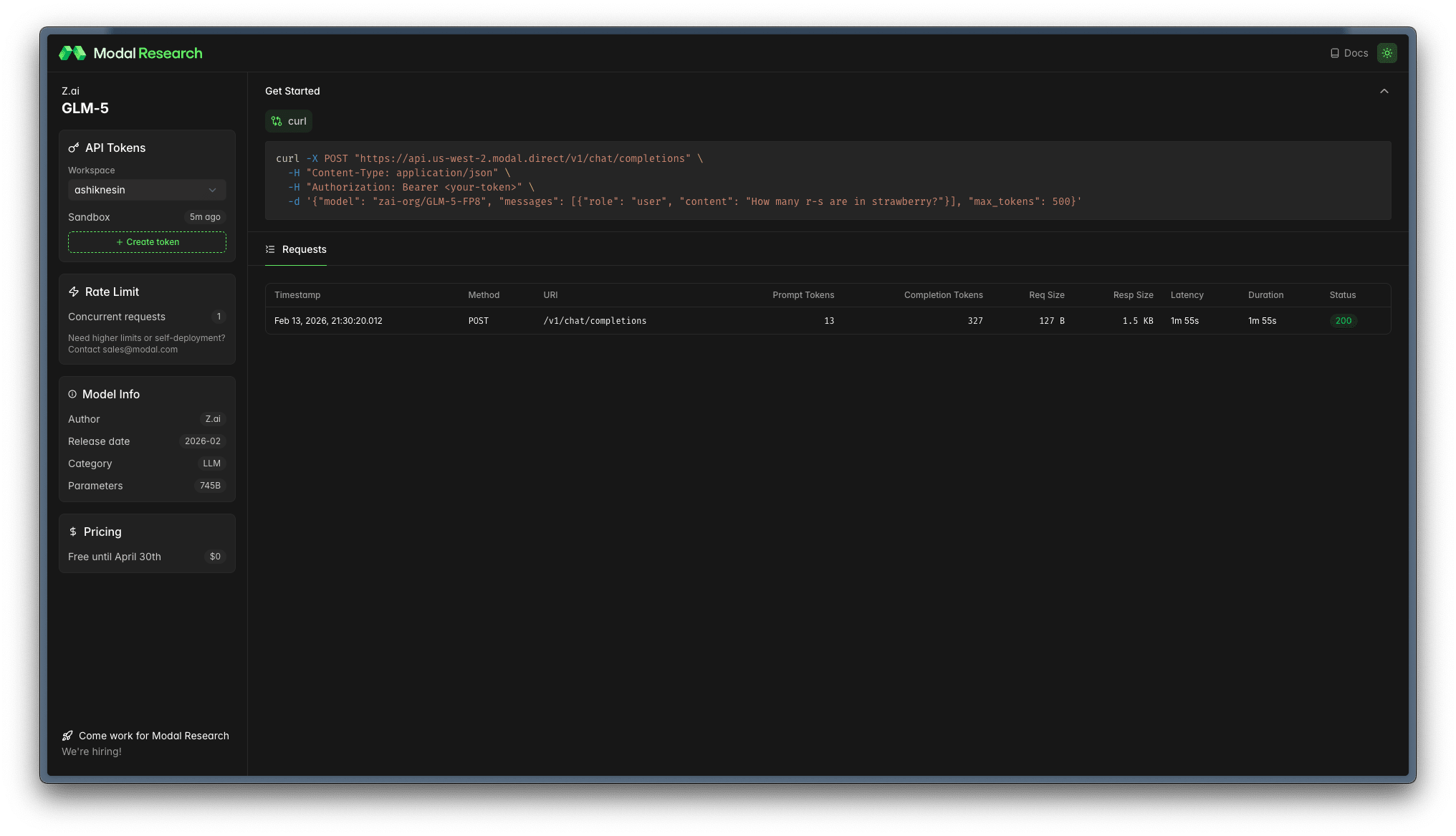Image resolution: width=1456 pixels, height=836 pixels.
Task: Open the ashiknesin workspace dropdown
Action: click(x=146, y=190)
